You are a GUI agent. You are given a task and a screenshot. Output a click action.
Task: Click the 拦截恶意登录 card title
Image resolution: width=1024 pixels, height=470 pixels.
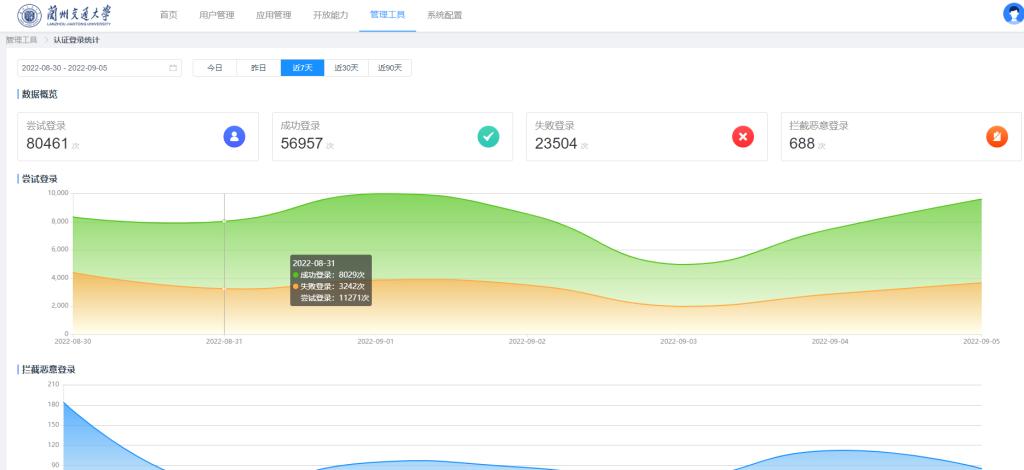(819, 126)
